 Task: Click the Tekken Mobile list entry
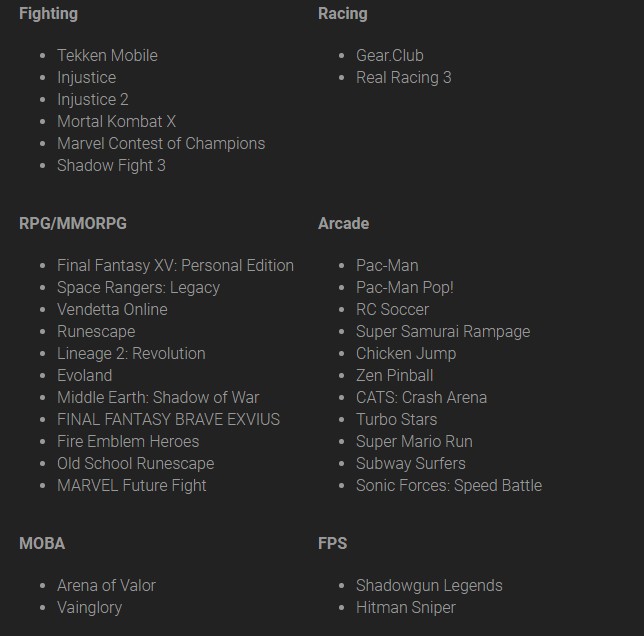point(107,55)
